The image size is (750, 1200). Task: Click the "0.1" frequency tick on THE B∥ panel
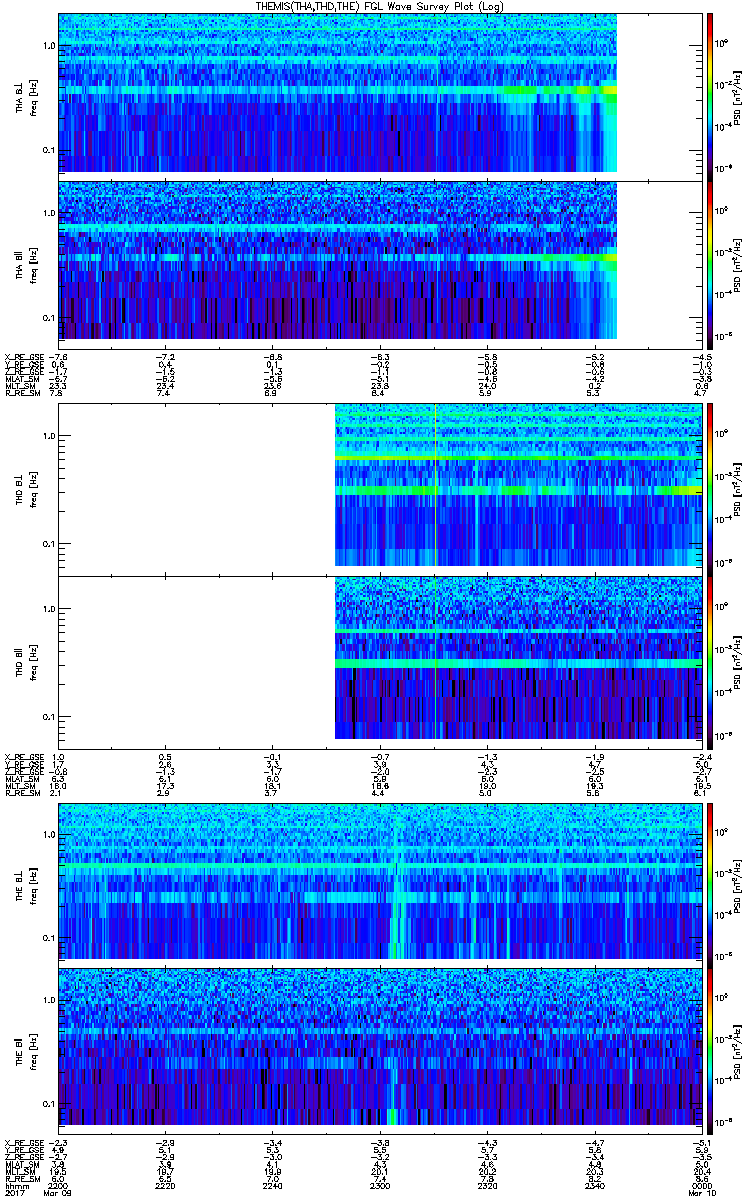click(48, 1102)
